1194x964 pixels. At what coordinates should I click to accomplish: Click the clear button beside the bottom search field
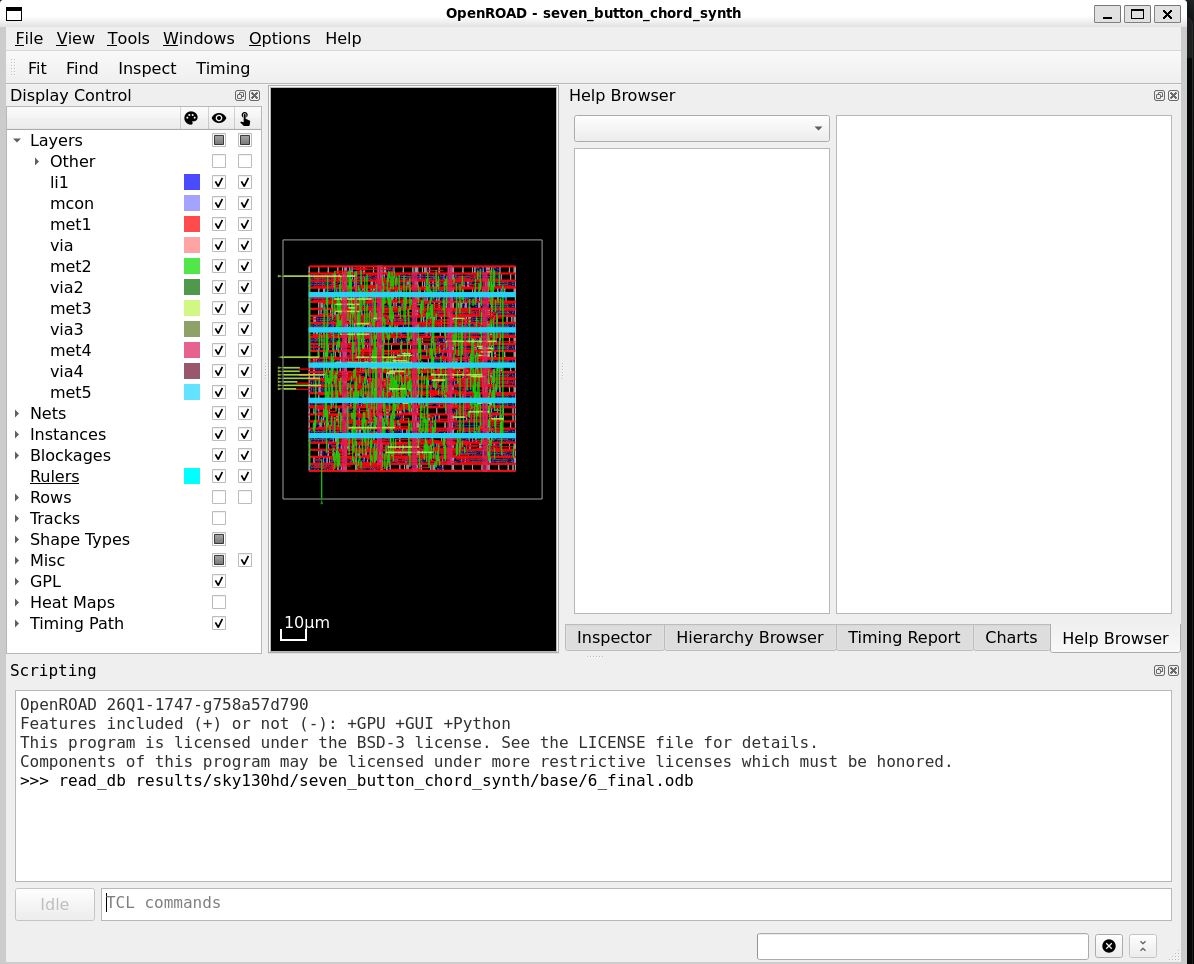1109,946
